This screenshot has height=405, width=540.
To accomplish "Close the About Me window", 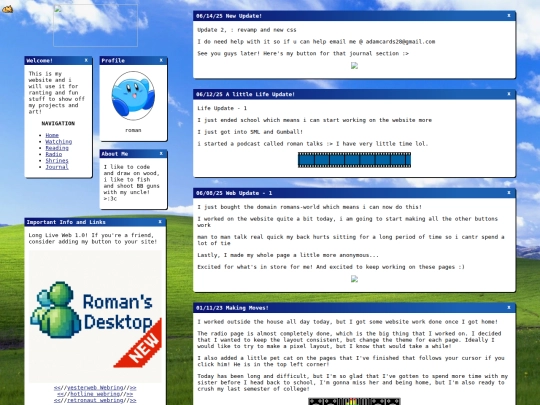I will click(x=161, y=154).
